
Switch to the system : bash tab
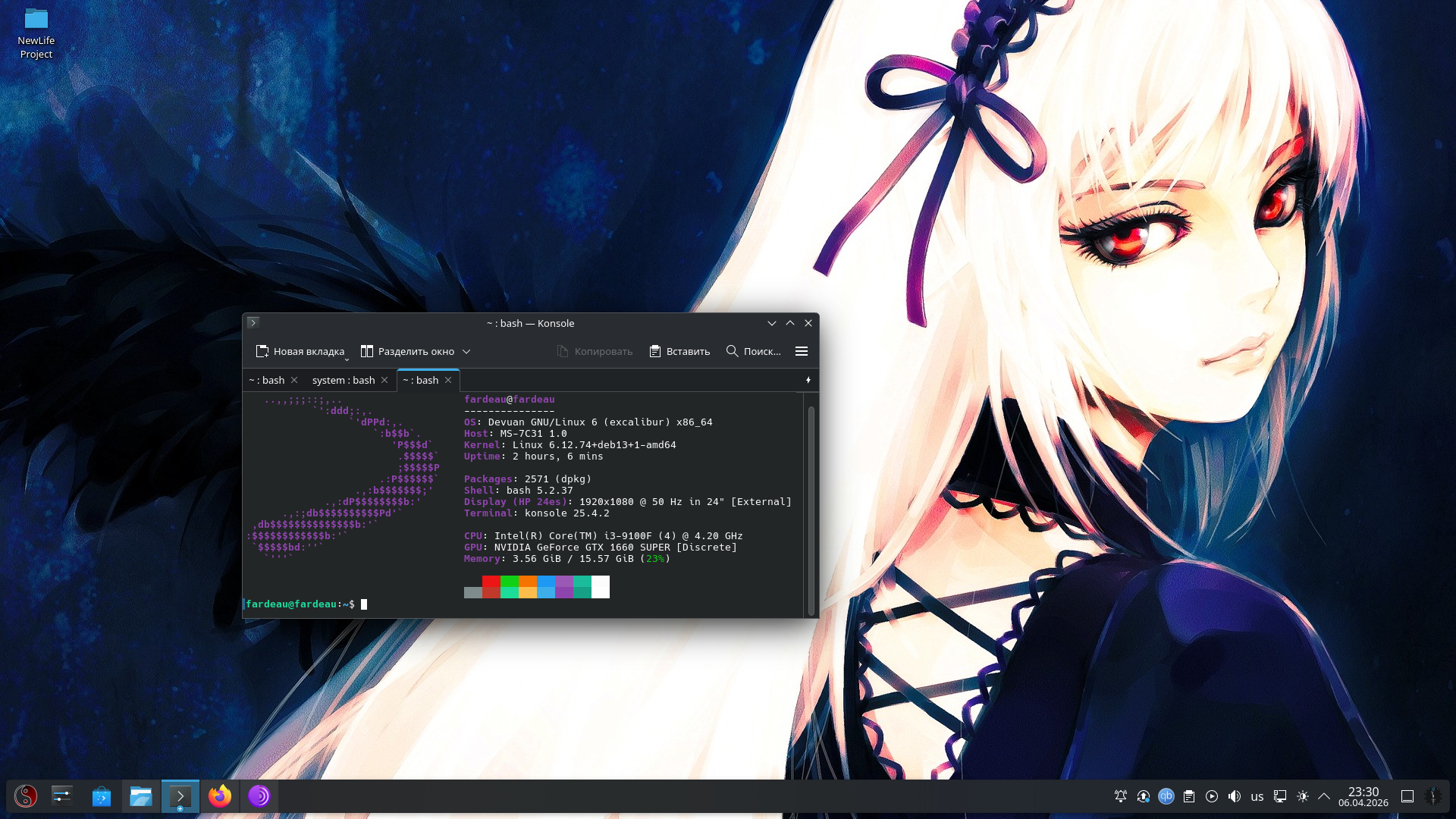343,380
